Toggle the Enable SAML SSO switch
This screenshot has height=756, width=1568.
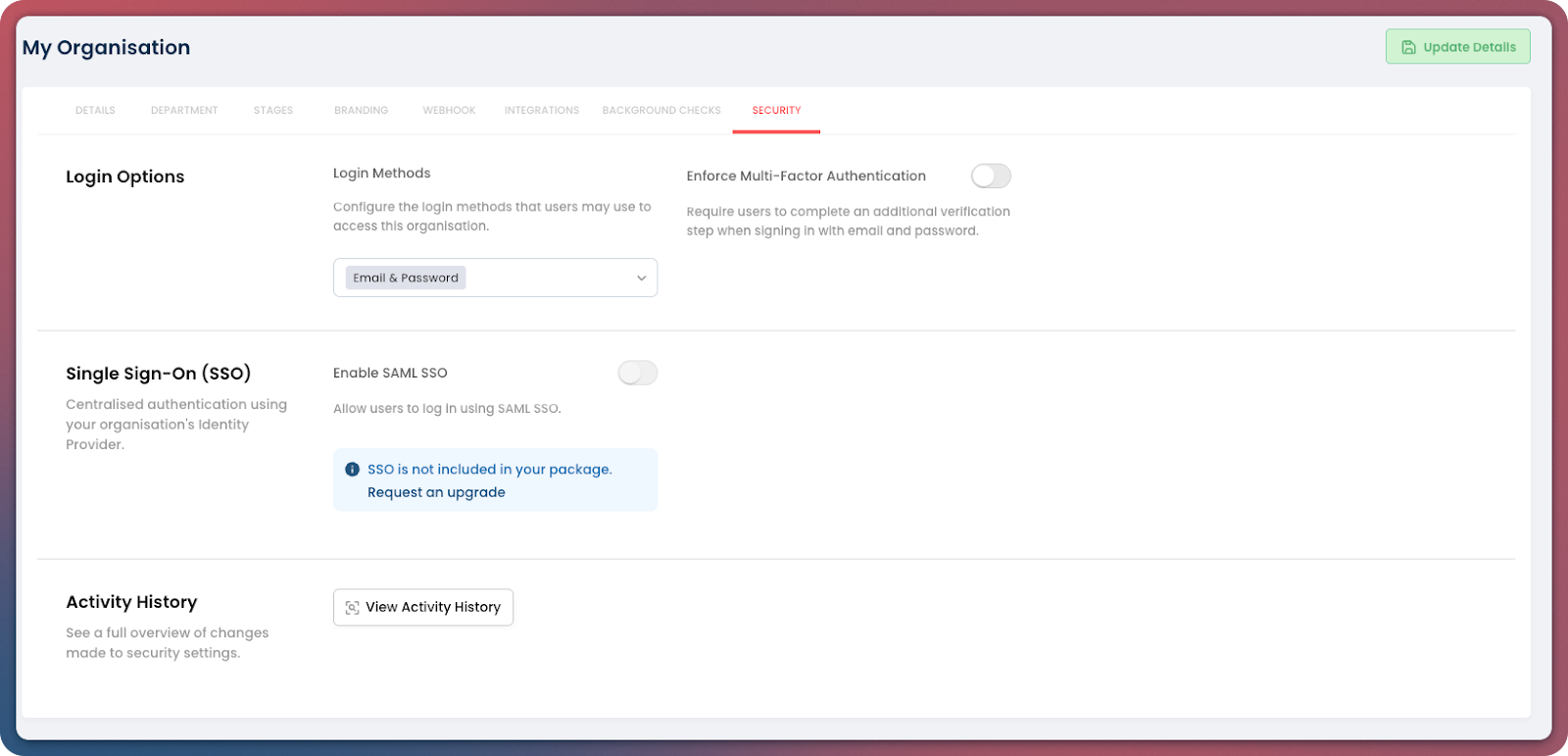tap(637, 373)
